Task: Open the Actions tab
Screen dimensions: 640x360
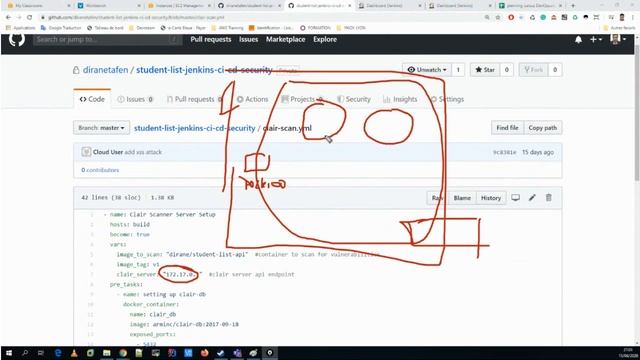Action: point(252,99)
